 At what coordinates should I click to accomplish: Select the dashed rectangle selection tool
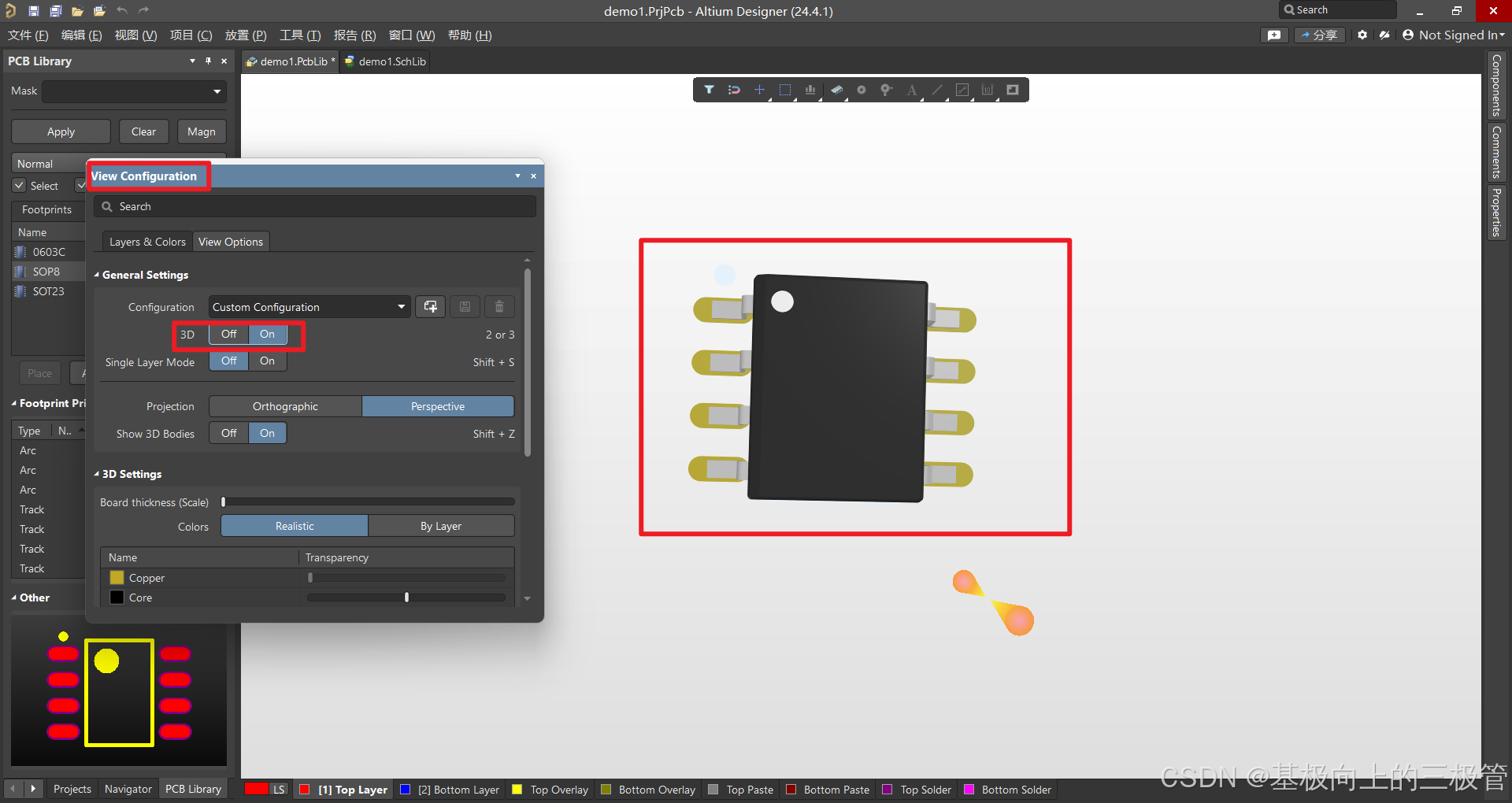point(785,90)
